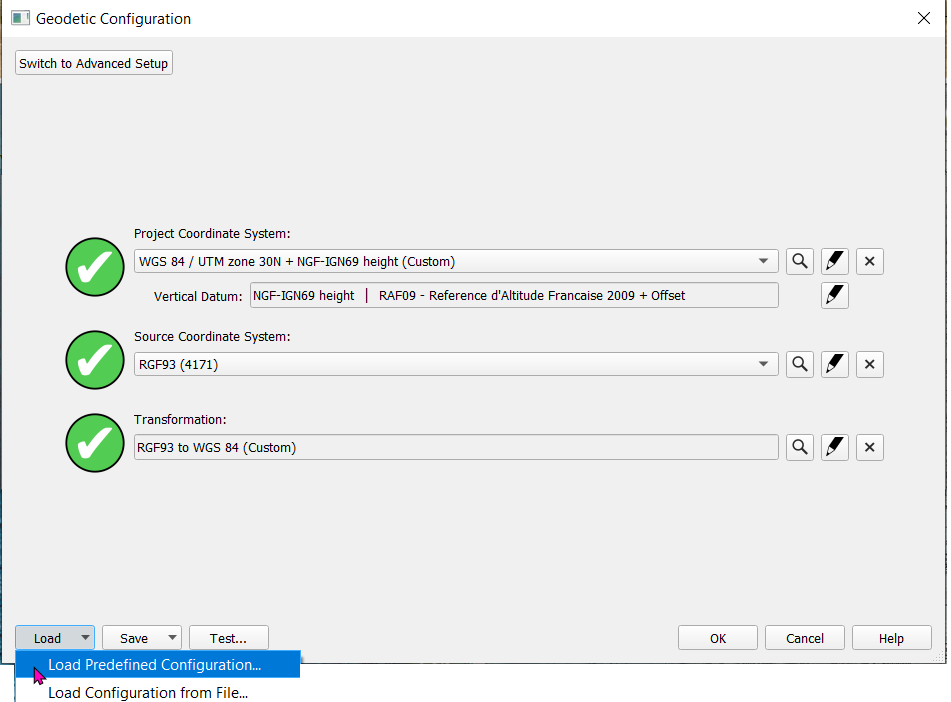This screenshot has height=702, width=951.
Task: Edit the RGF93 to WGS 84 transformation
Action: pyautogui.click(x=835, y=448)
